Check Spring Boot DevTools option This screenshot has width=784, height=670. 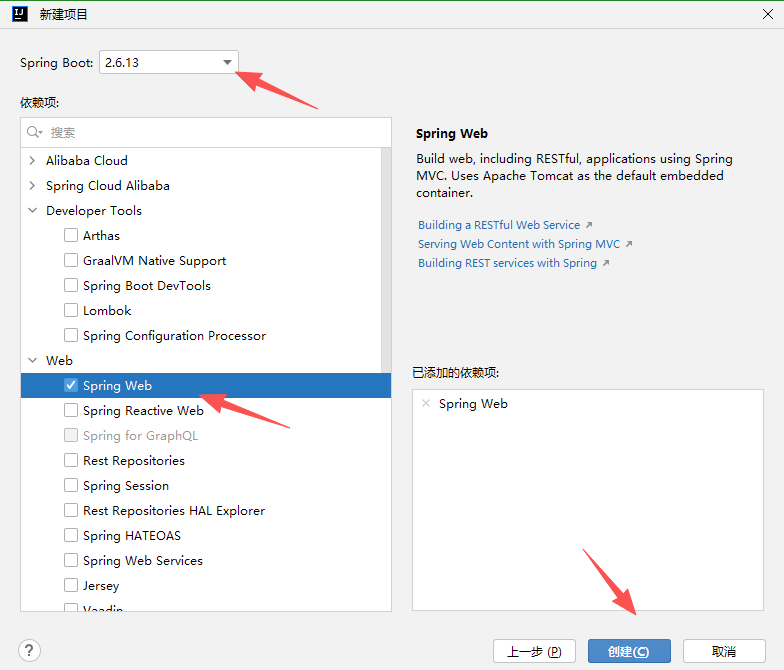click(x=71, y=285)
